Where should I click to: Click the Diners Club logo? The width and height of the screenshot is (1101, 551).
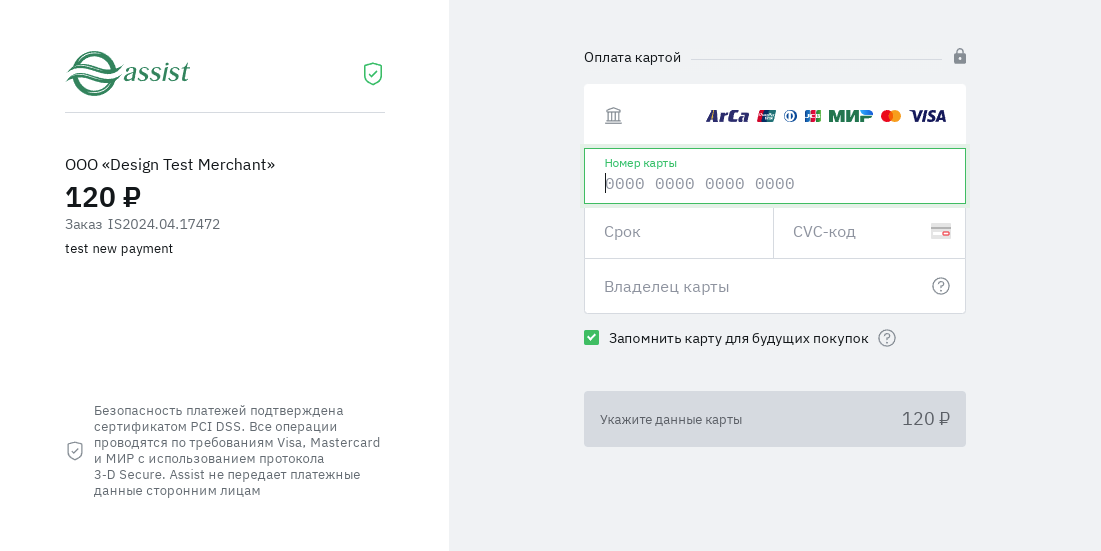[790, 116]
